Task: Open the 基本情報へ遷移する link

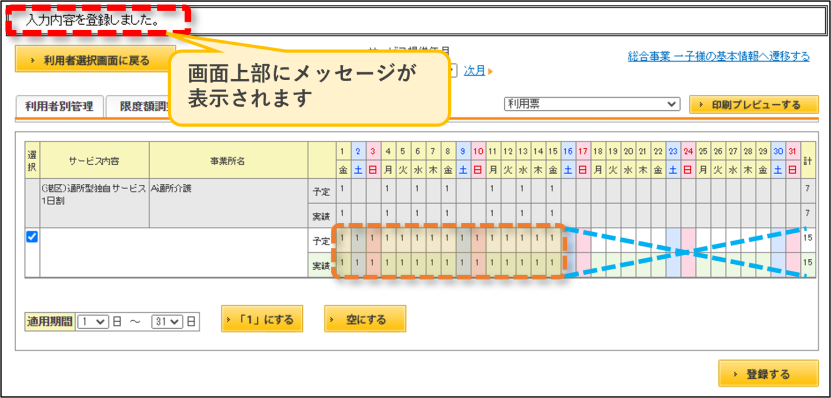Action: (x=718, y=56)
